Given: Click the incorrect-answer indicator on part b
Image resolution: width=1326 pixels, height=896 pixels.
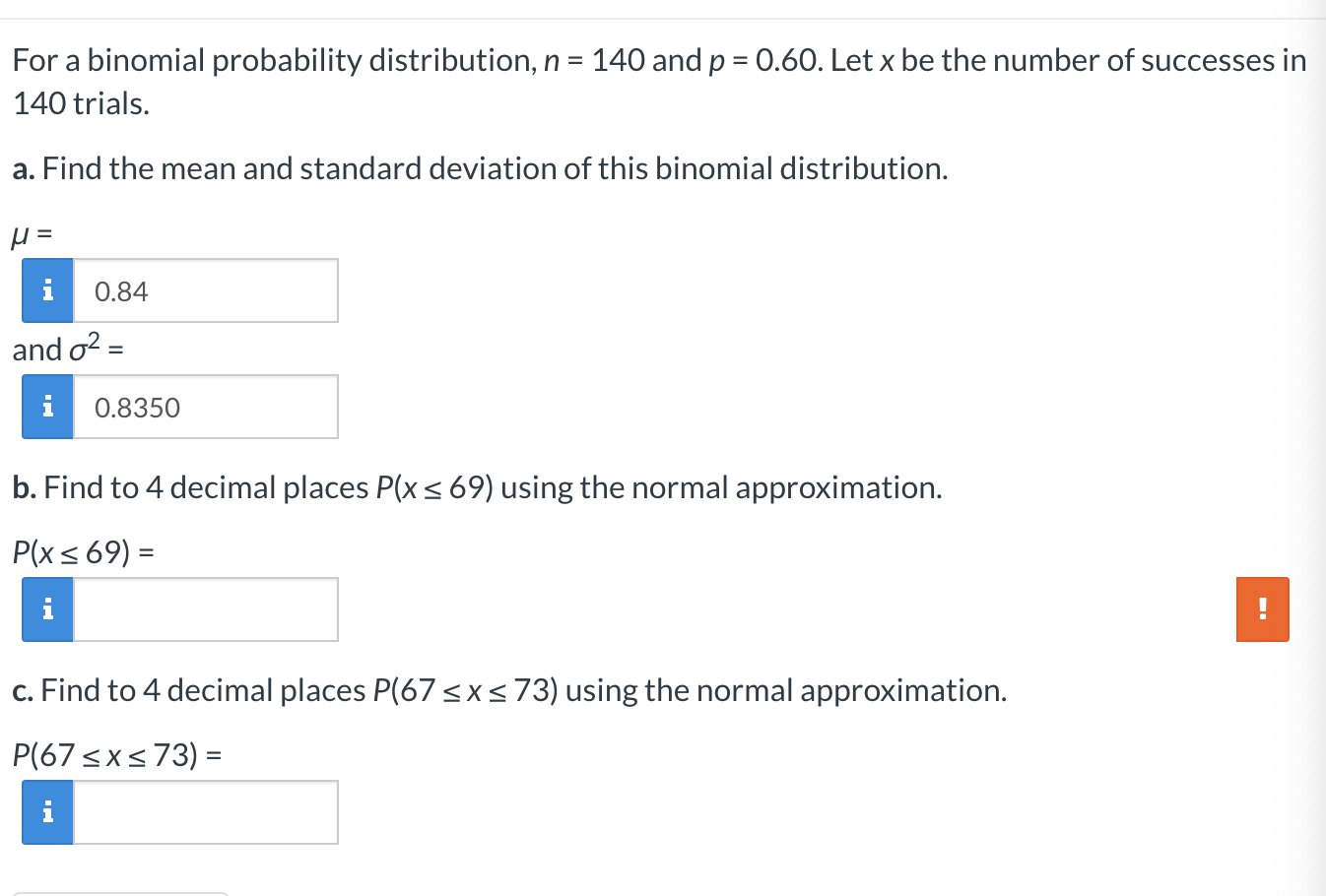Looking at the screenshot, I should 1262,608.
